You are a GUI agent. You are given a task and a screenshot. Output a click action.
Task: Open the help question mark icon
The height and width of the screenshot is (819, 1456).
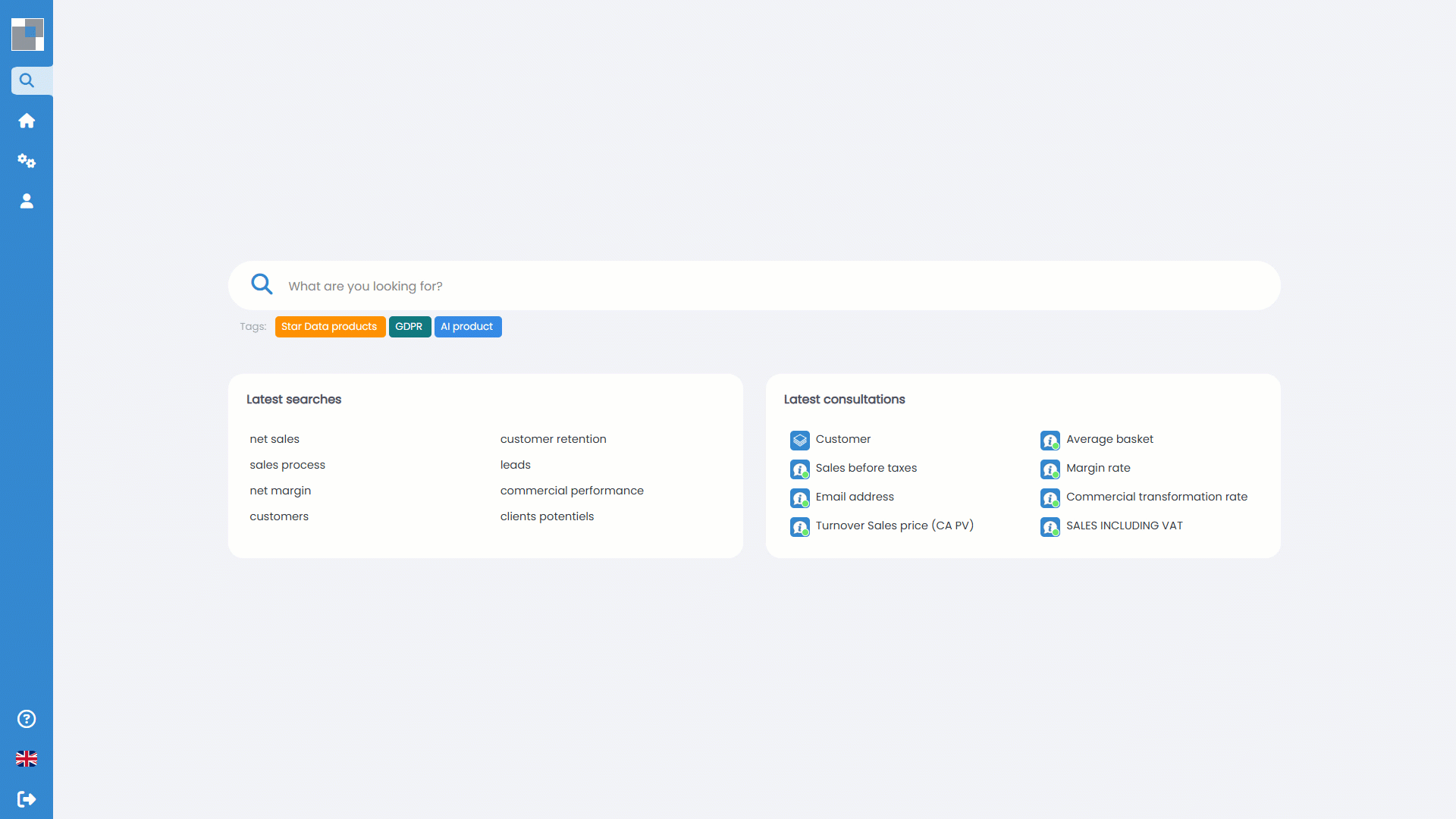[x=27, y=719]
